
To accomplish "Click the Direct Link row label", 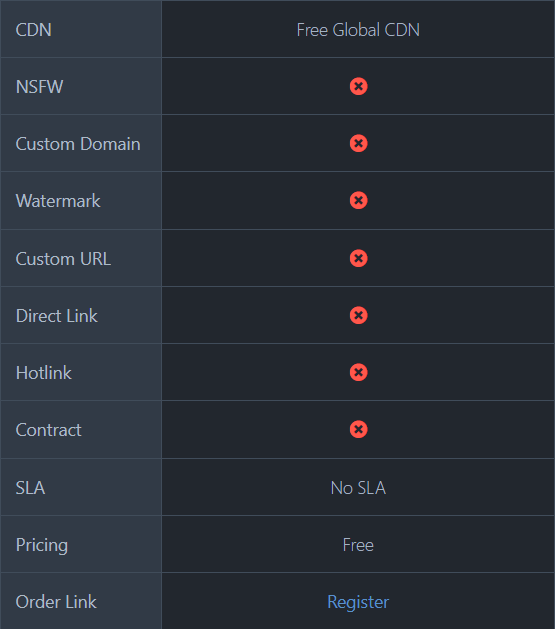I will [x=57, y=316].
